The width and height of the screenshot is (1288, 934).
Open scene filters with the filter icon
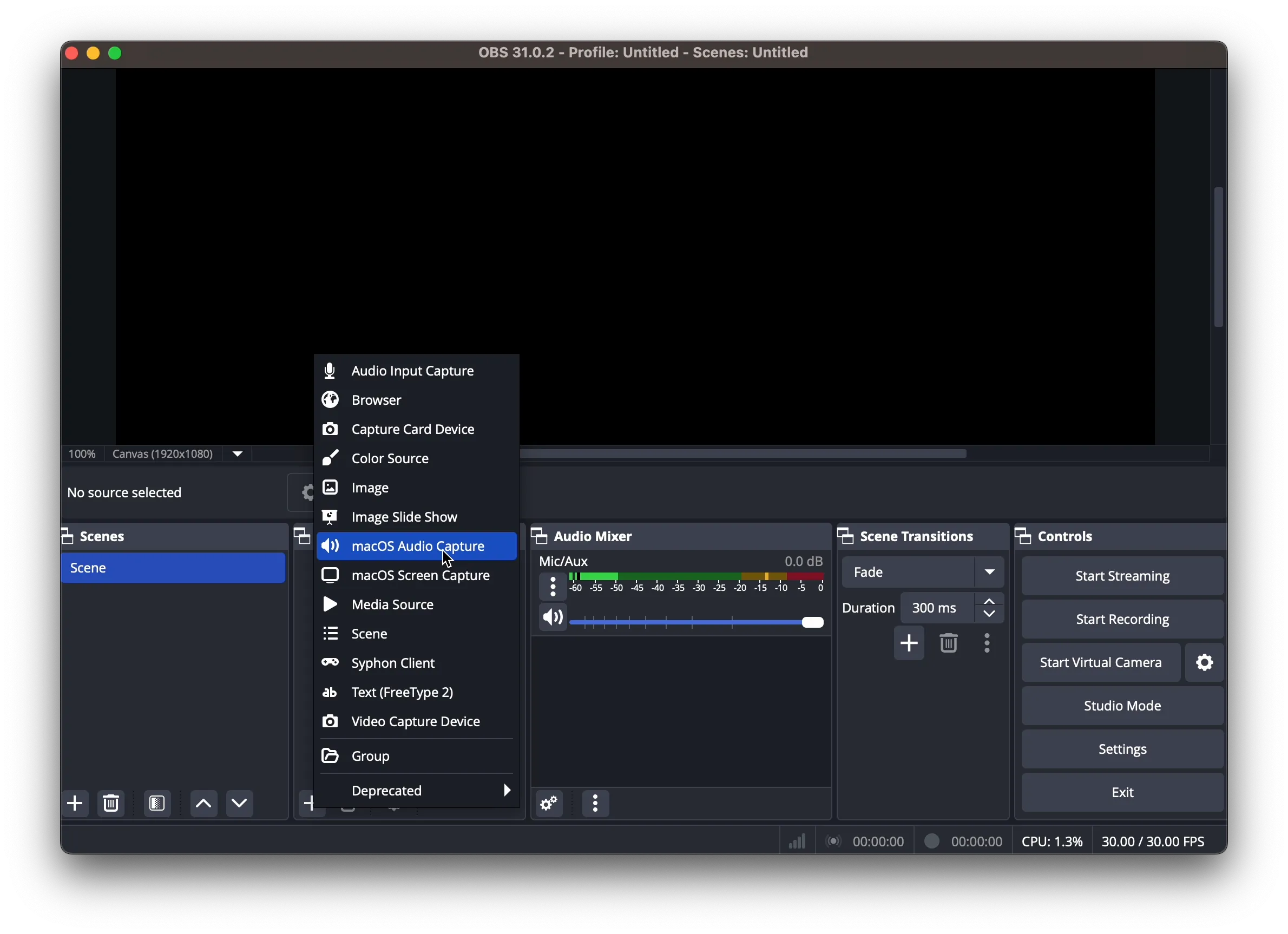(x=157, y=803)
